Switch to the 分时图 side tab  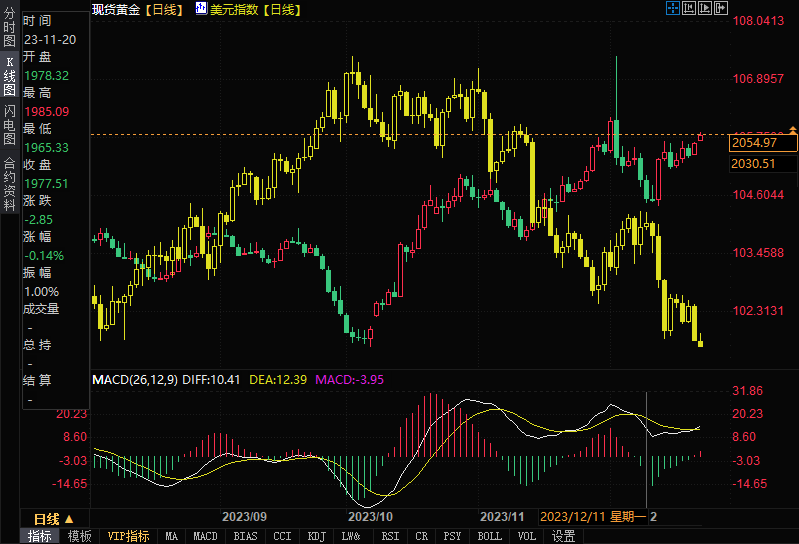point(9,27)
